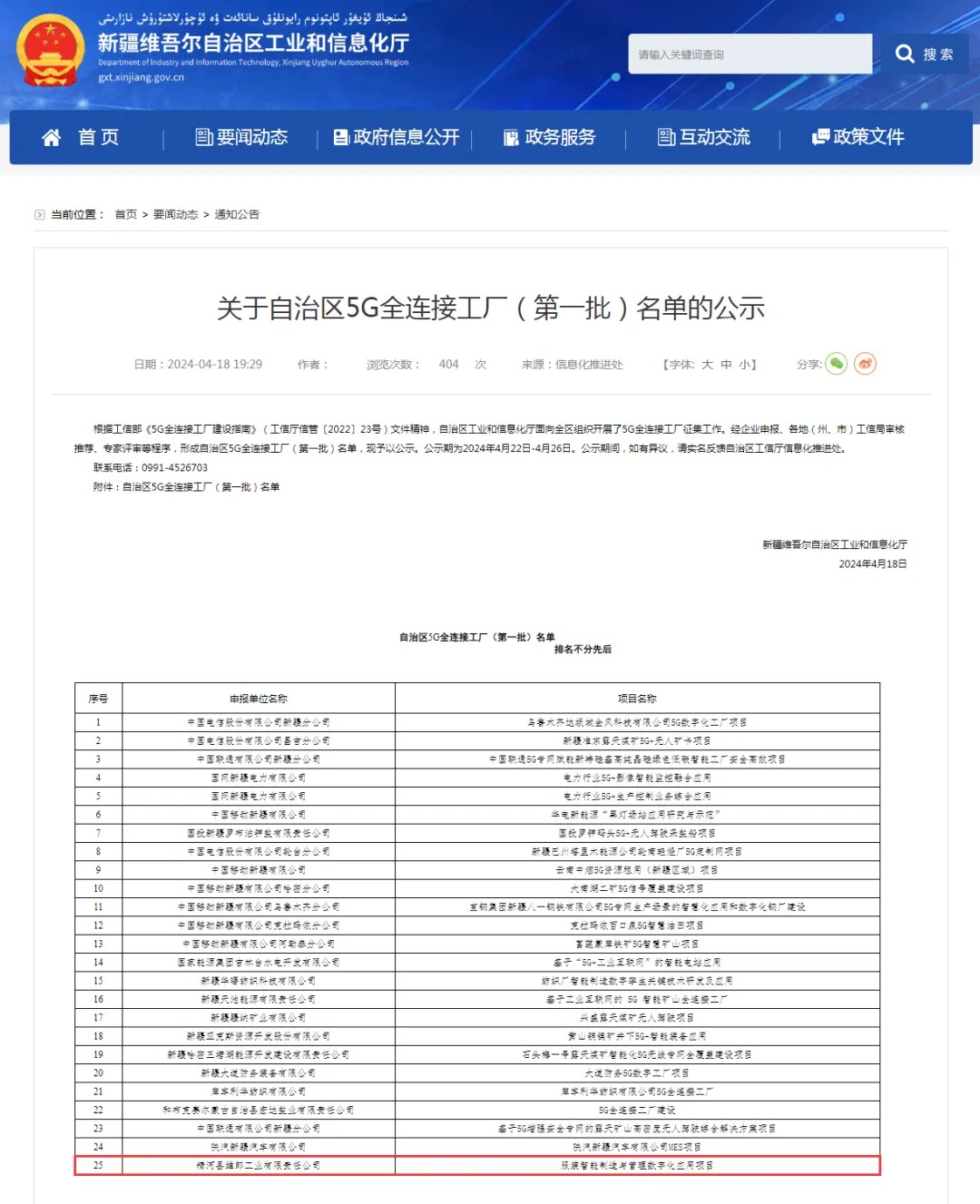
Task: Click the cell 陕汽新疆汽车有限公司MES项目
Action: [x=637, y=1147]
